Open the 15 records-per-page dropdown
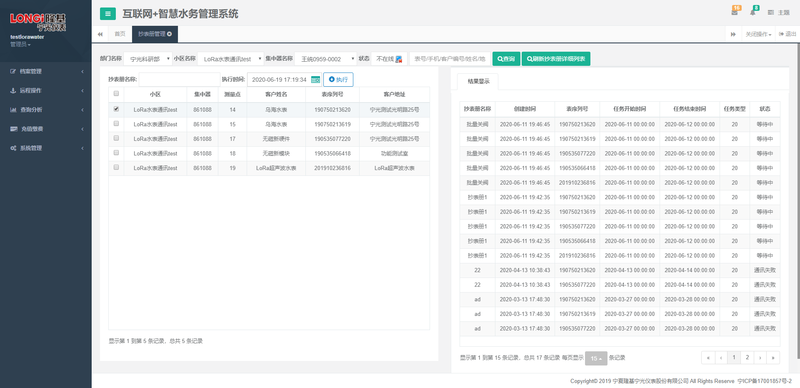 point(596,358)
